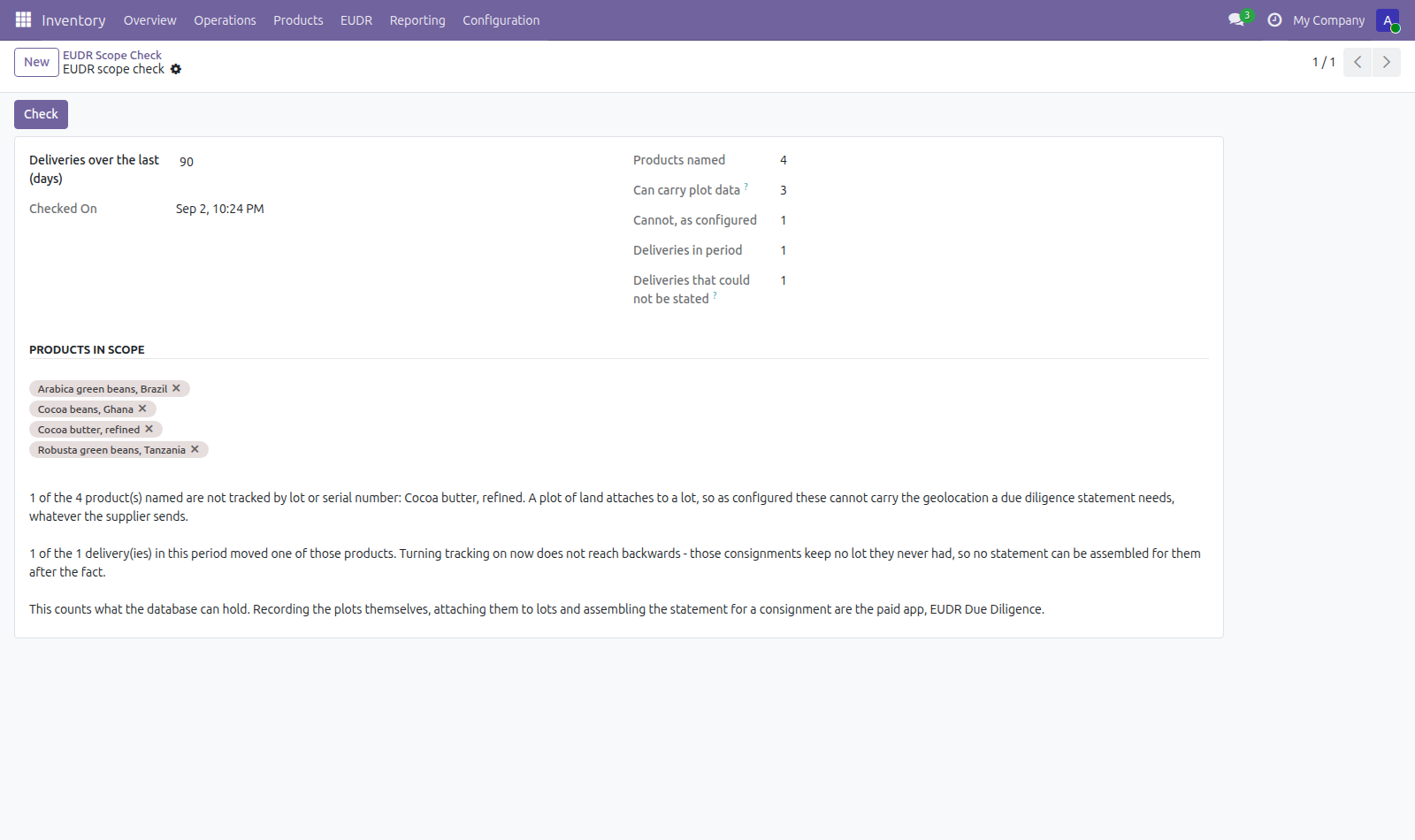Remove the Arabica green beans, Brazil tag
The width and height of the screenshot is (1415, 840).
point(177,388)
